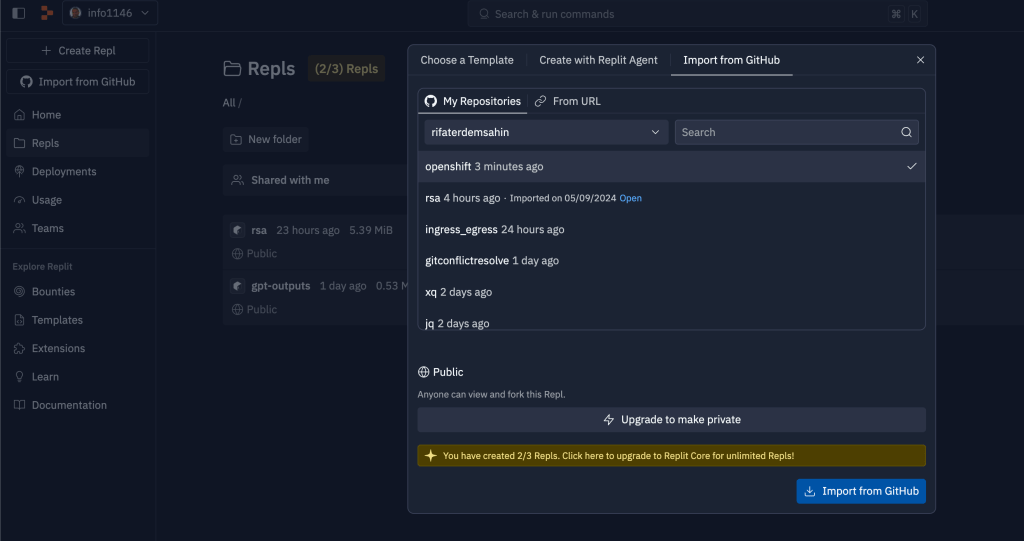This screenshot has height=541, width=1024.
Task: Click the upgrade to Replit Core banner
Action: (671, 455)
